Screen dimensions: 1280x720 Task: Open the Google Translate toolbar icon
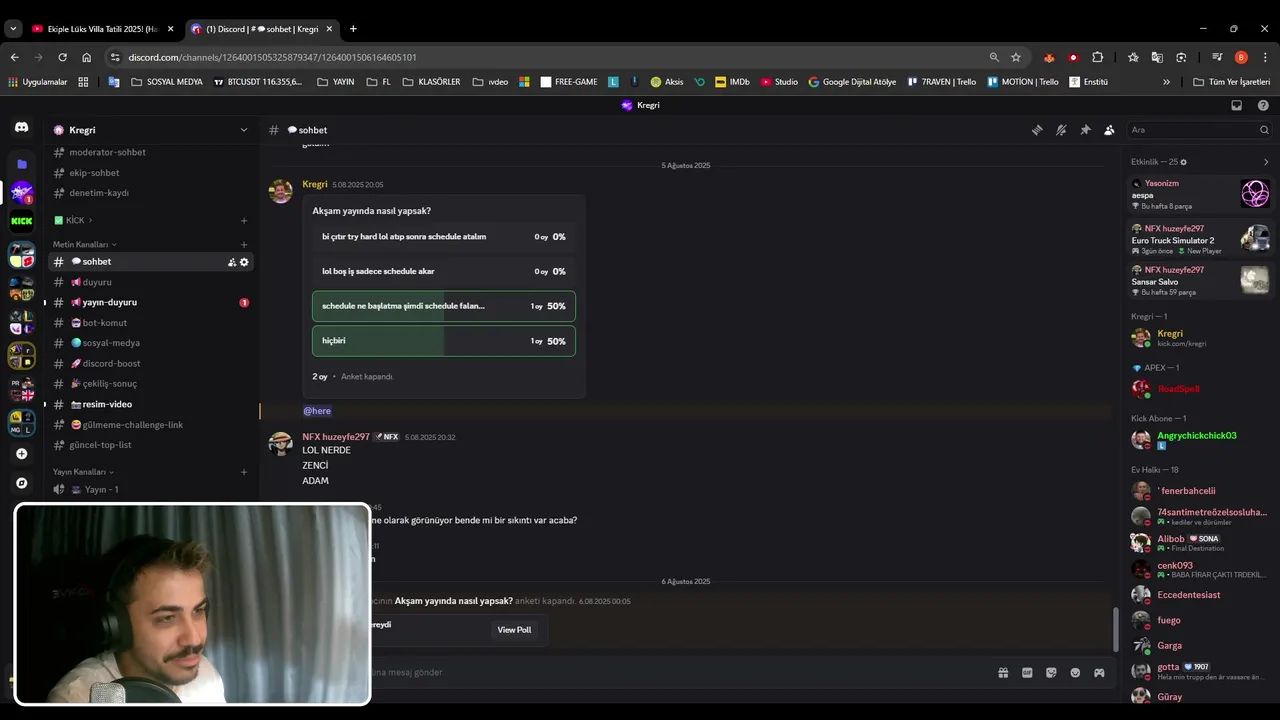(x=1157, y=57)
